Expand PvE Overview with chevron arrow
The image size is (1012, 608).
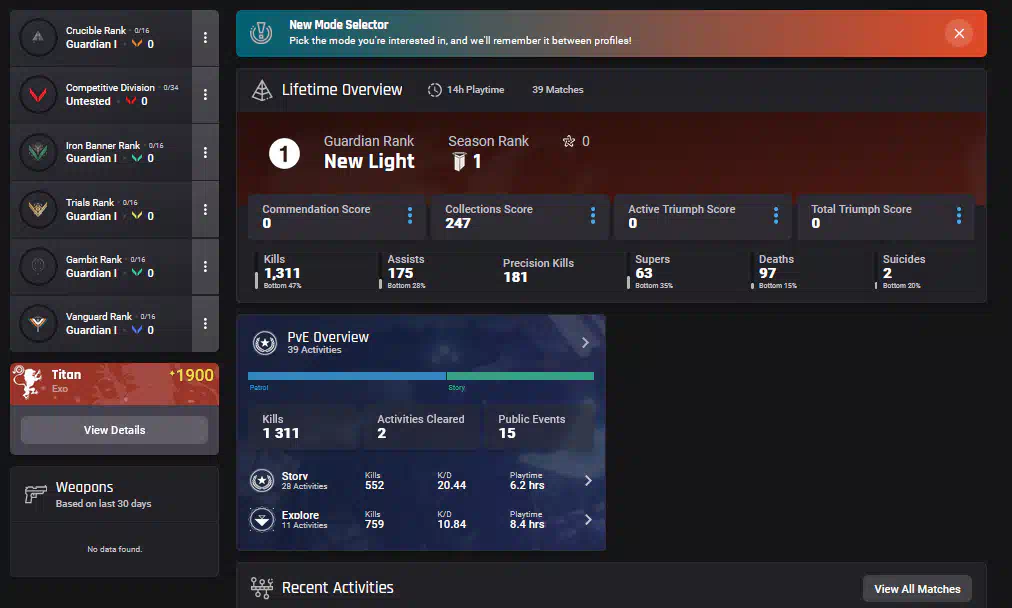585,343
